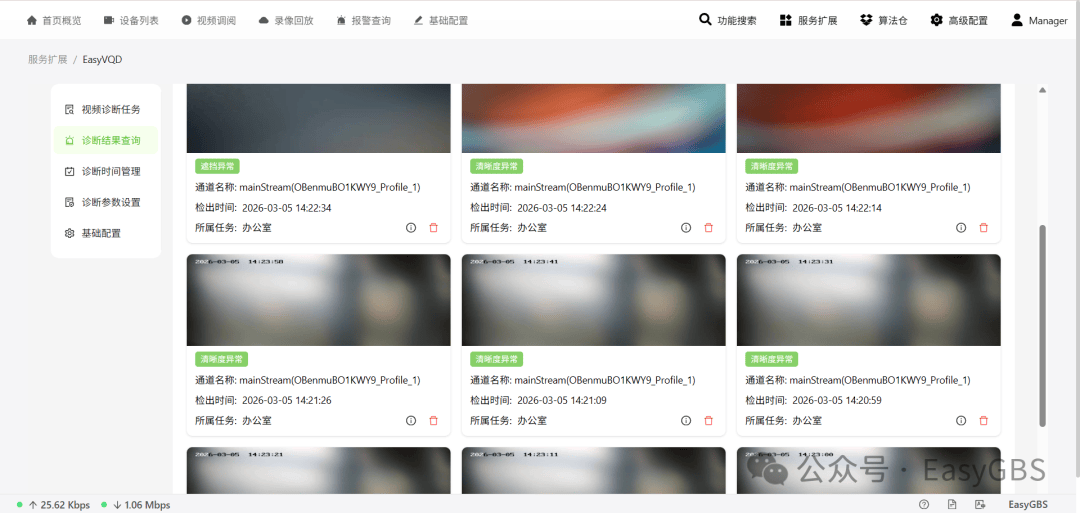
Task: Open 功能搜索 function search
Action: [728, 21]
